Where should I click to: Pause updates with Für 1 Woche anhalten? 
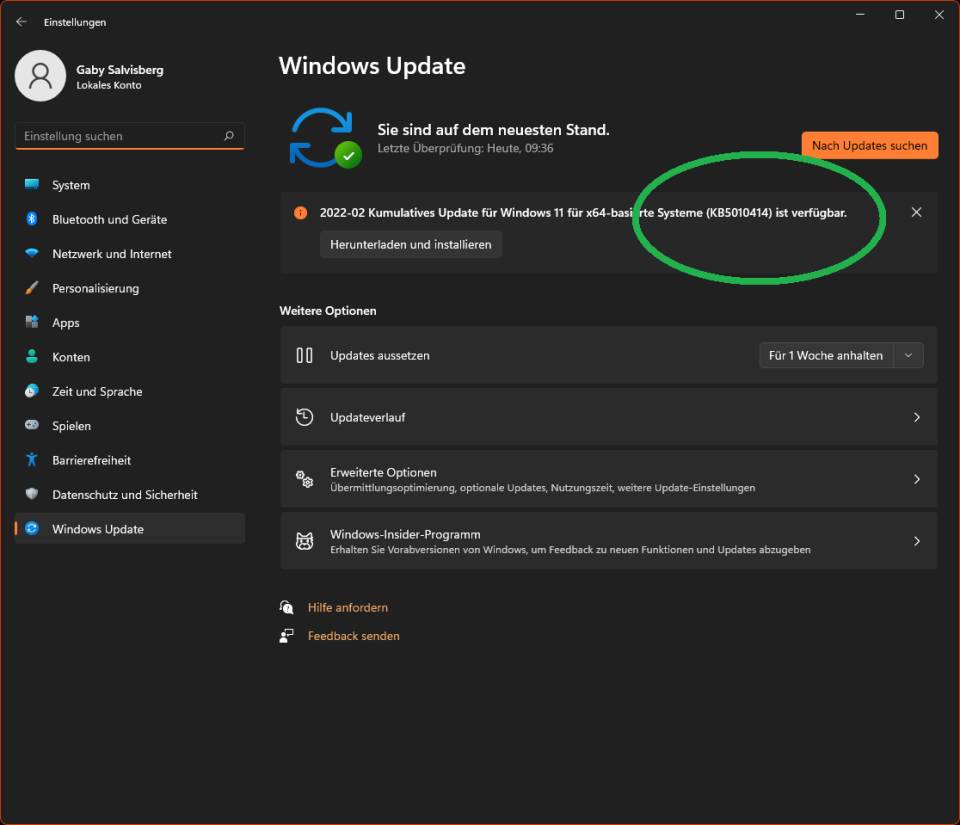tap(826, 356)
